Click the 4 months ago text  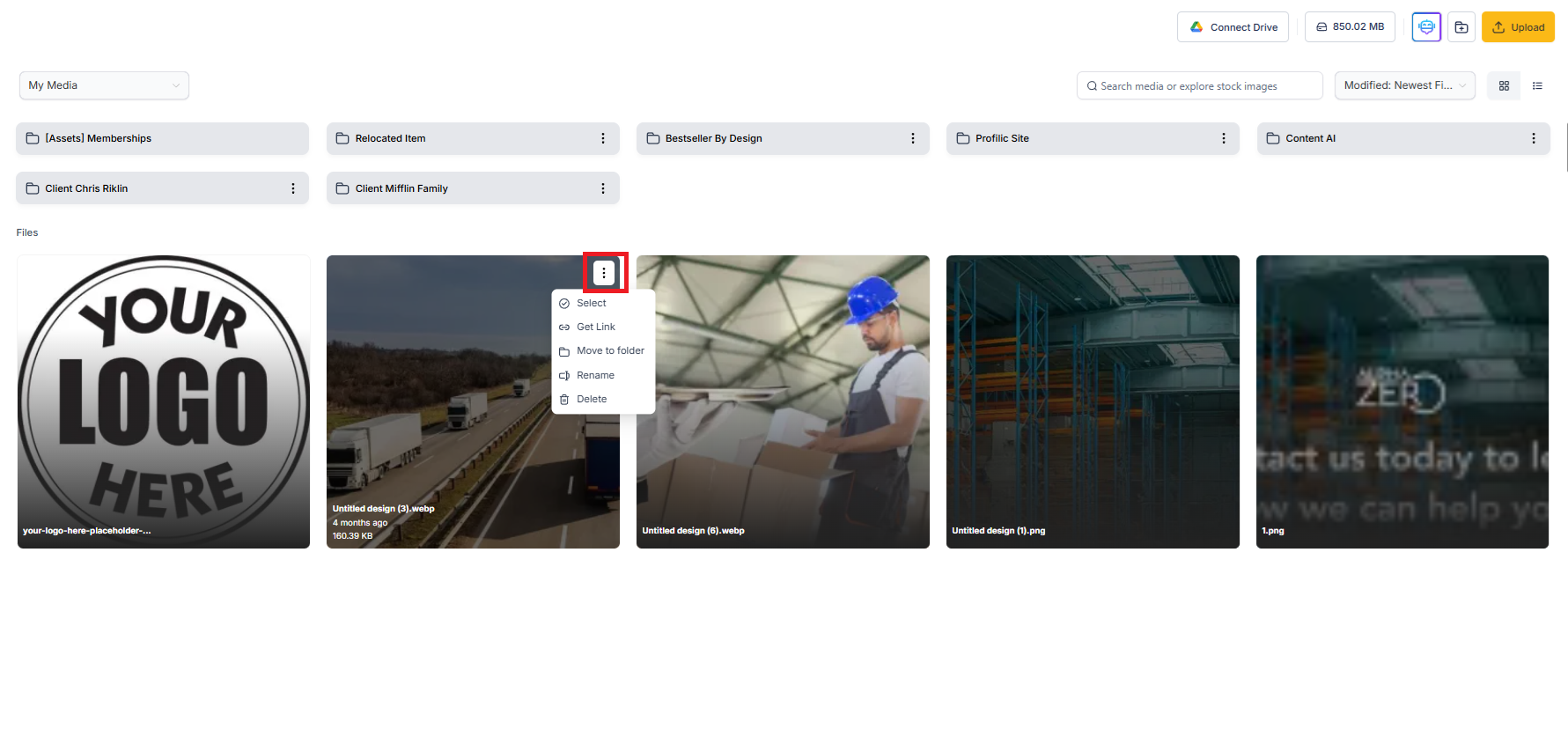[x=360, y=523]
